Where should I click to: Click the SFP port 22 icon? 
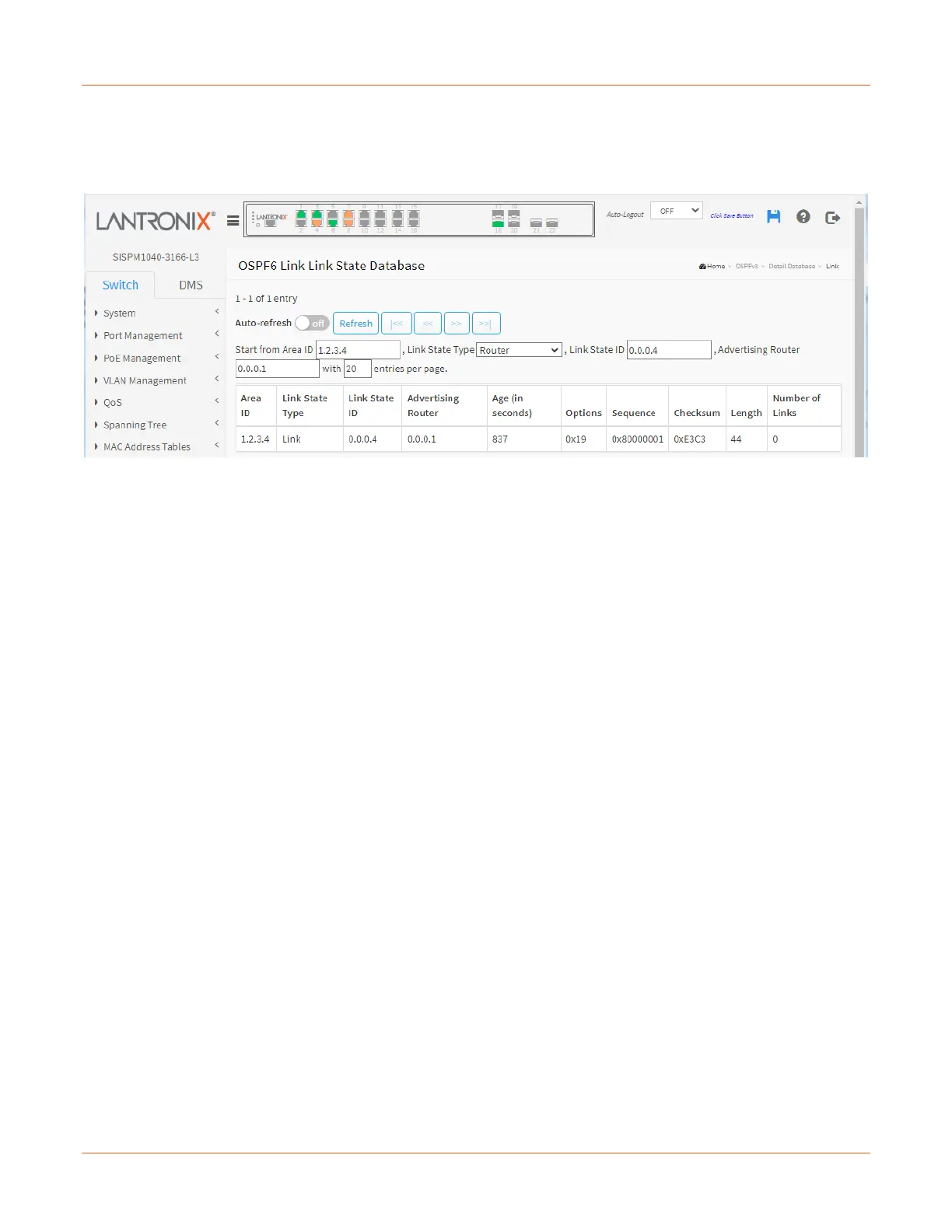point(552,223)
